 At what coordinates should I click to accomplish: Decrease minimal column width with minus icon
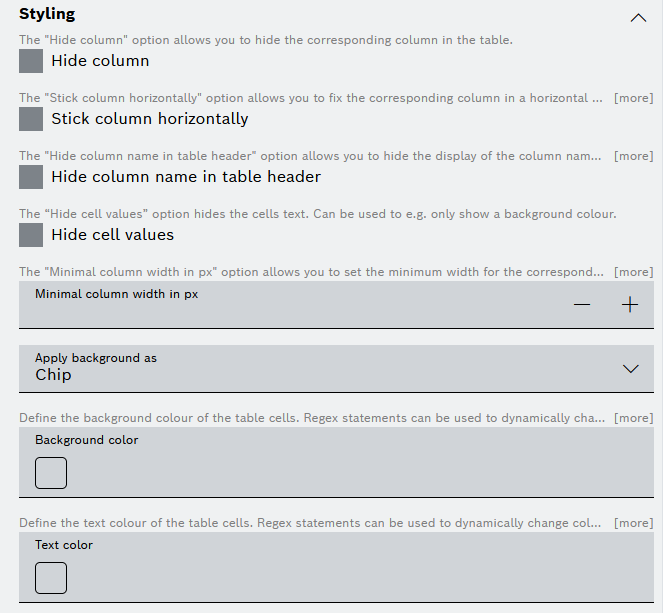tap(582, 305)
